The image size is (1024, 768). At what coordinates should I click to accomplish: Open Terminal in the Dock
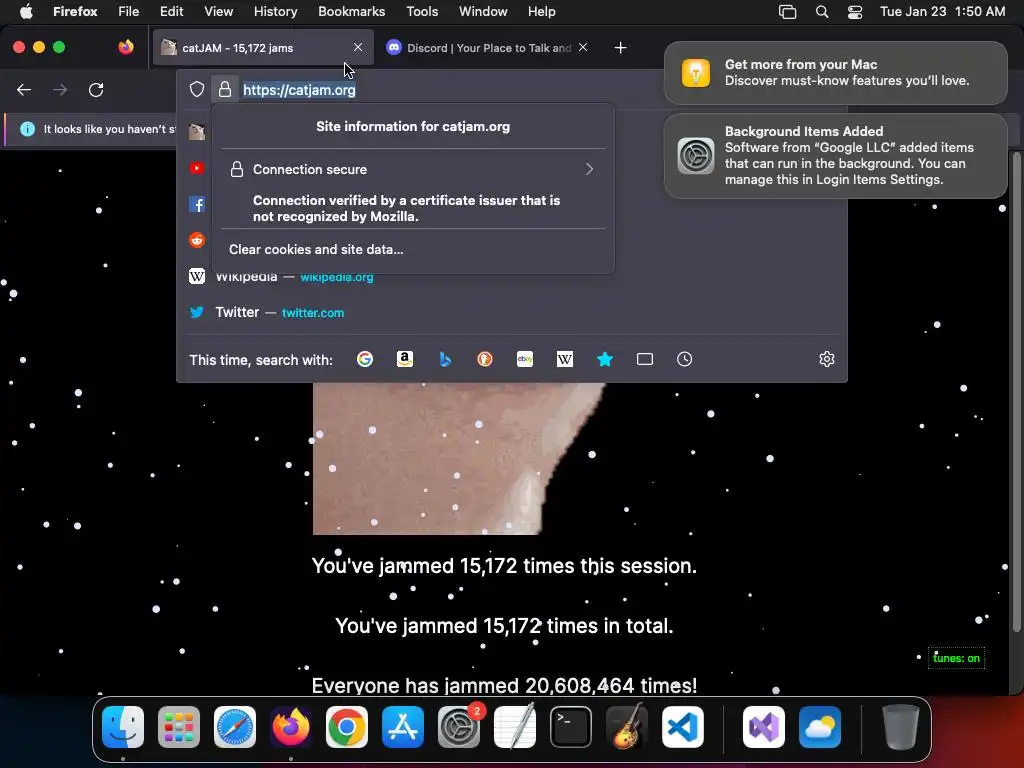click(x=571, y=727)
